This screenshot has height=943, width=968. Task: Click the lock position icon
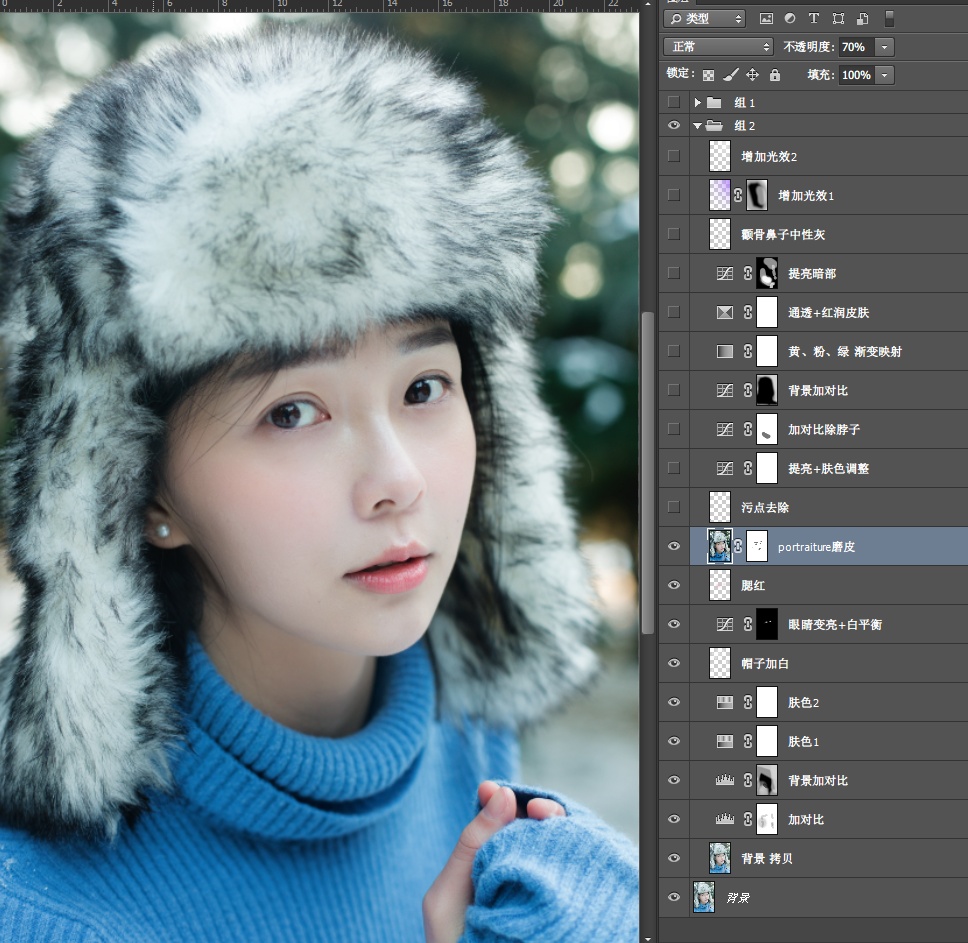[x=752, y=75]
